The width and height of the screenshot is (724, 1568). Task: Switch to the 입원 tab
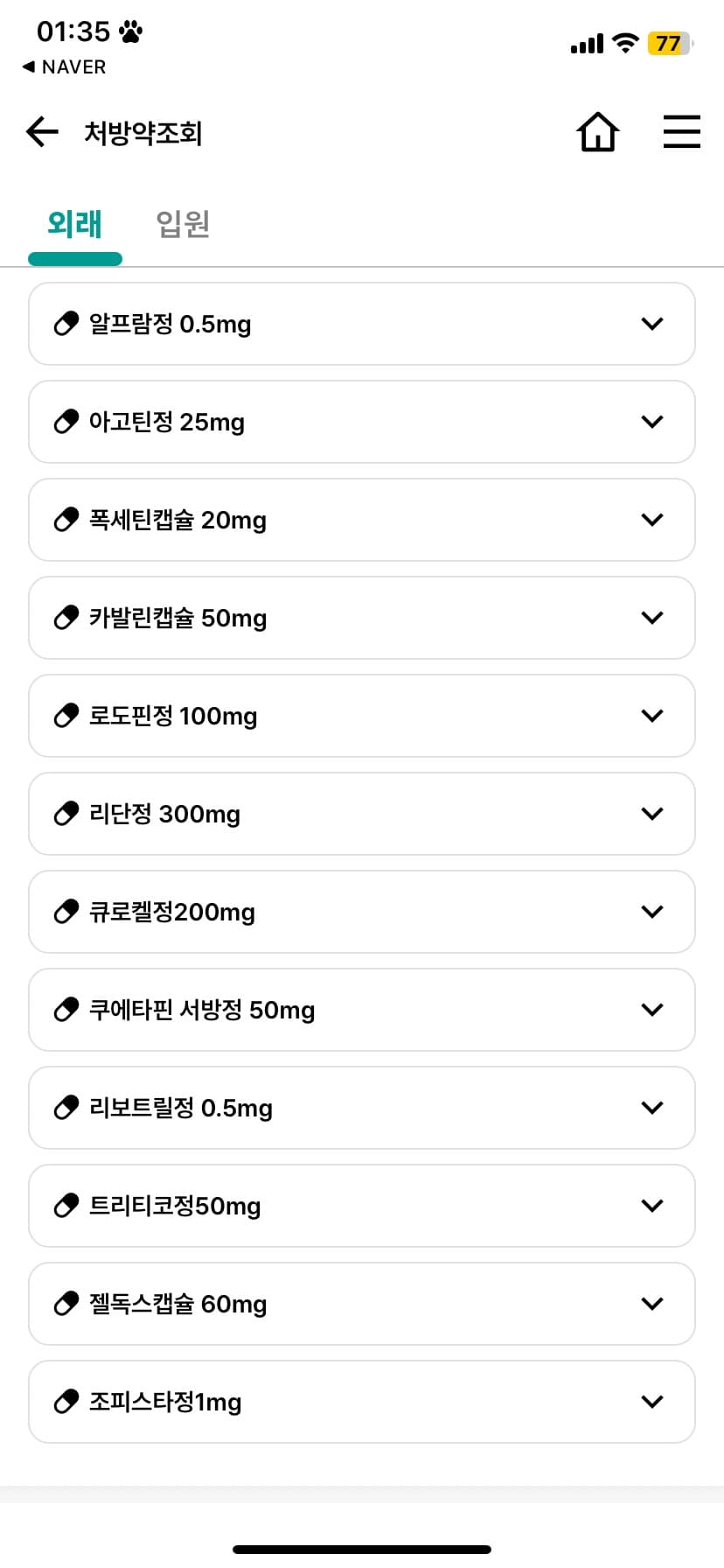[183, 224]
